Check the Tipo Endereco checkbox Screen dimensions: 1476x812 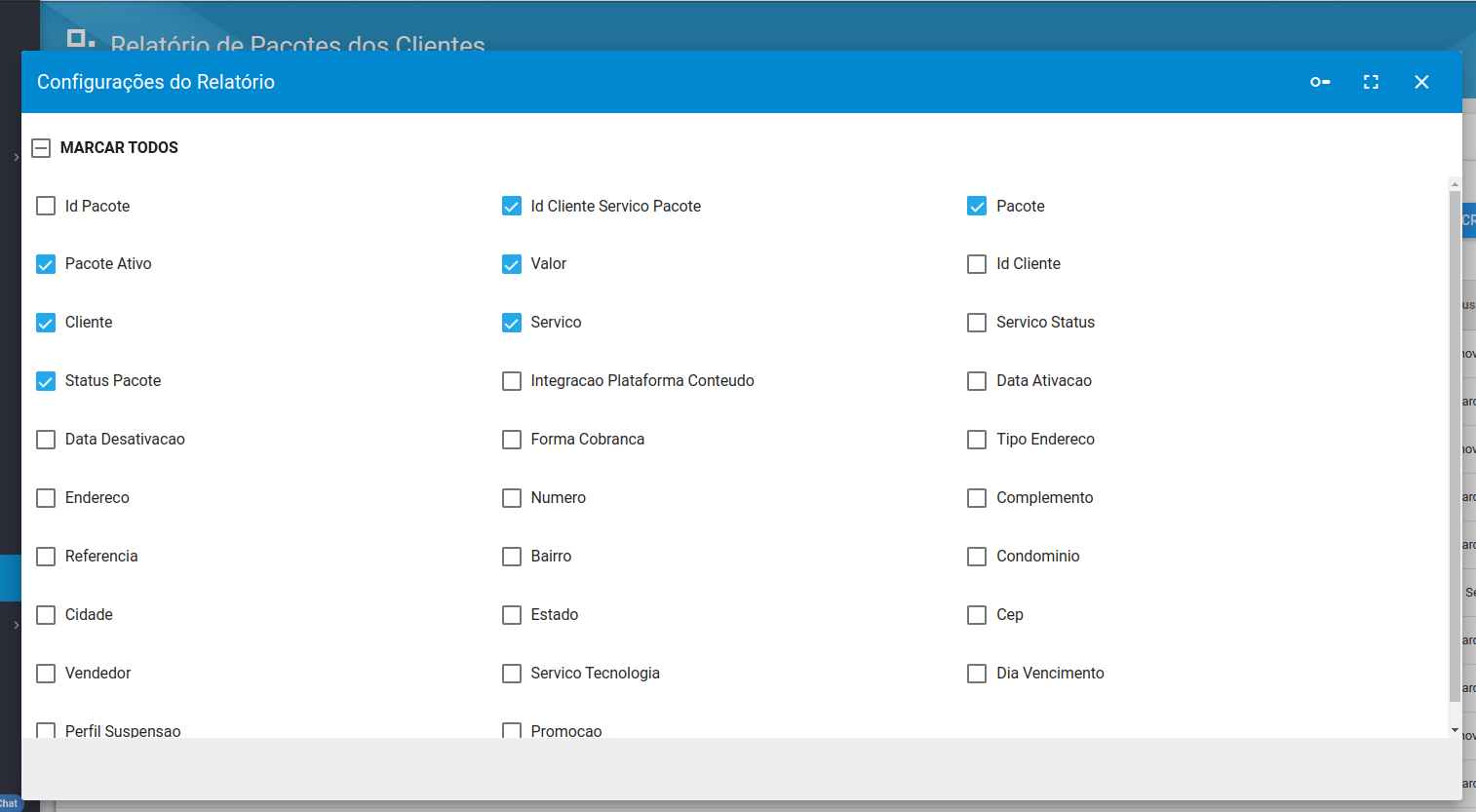977,440
